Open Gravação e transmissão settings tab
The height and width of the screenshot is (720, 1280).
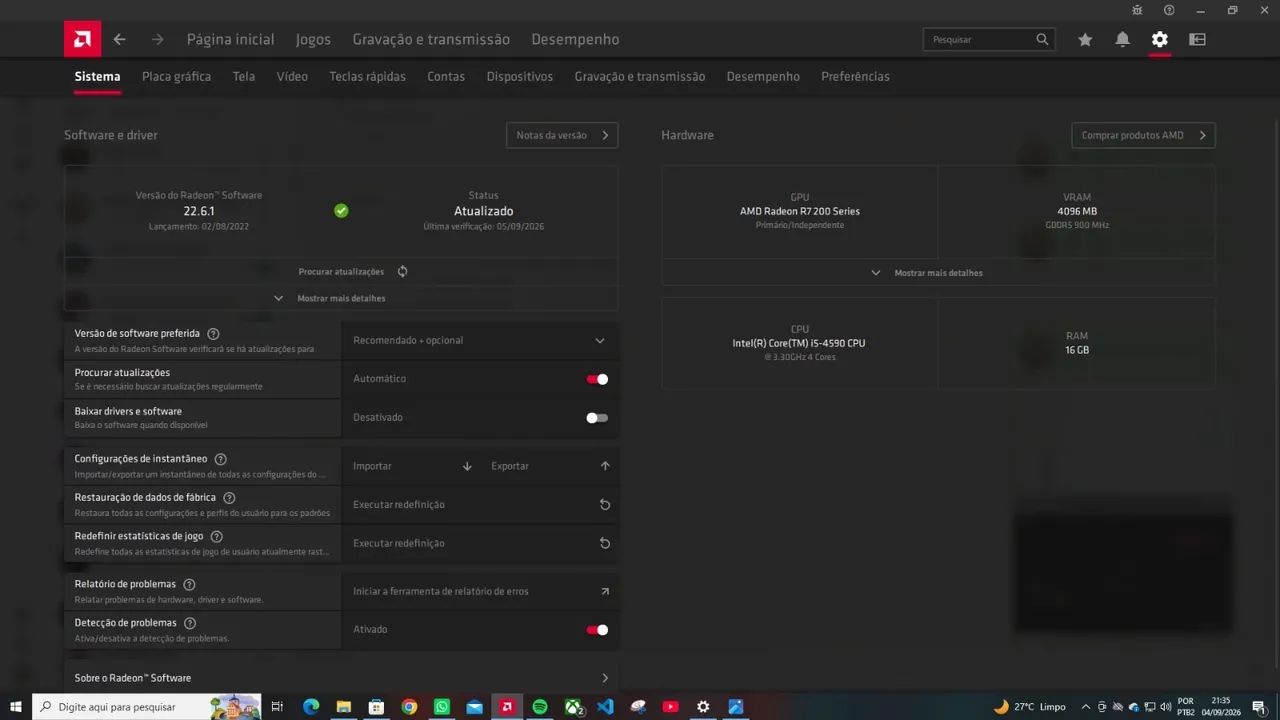pyautogui.click(x=640, y=76)
